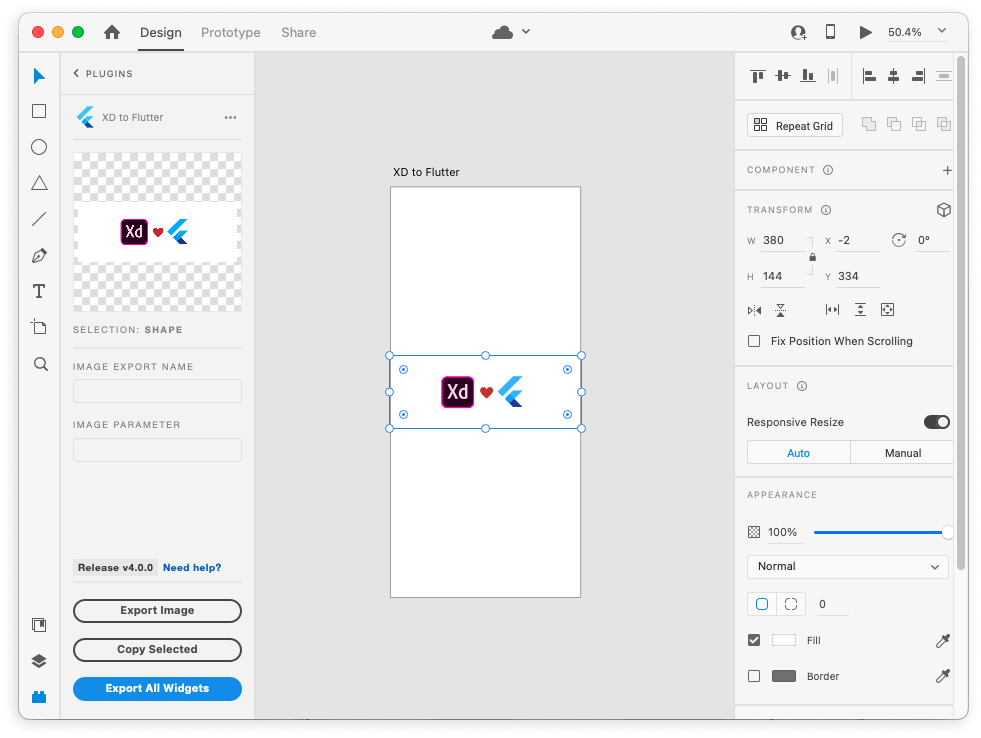Select same radius for all corners

[x=762, y=604]
